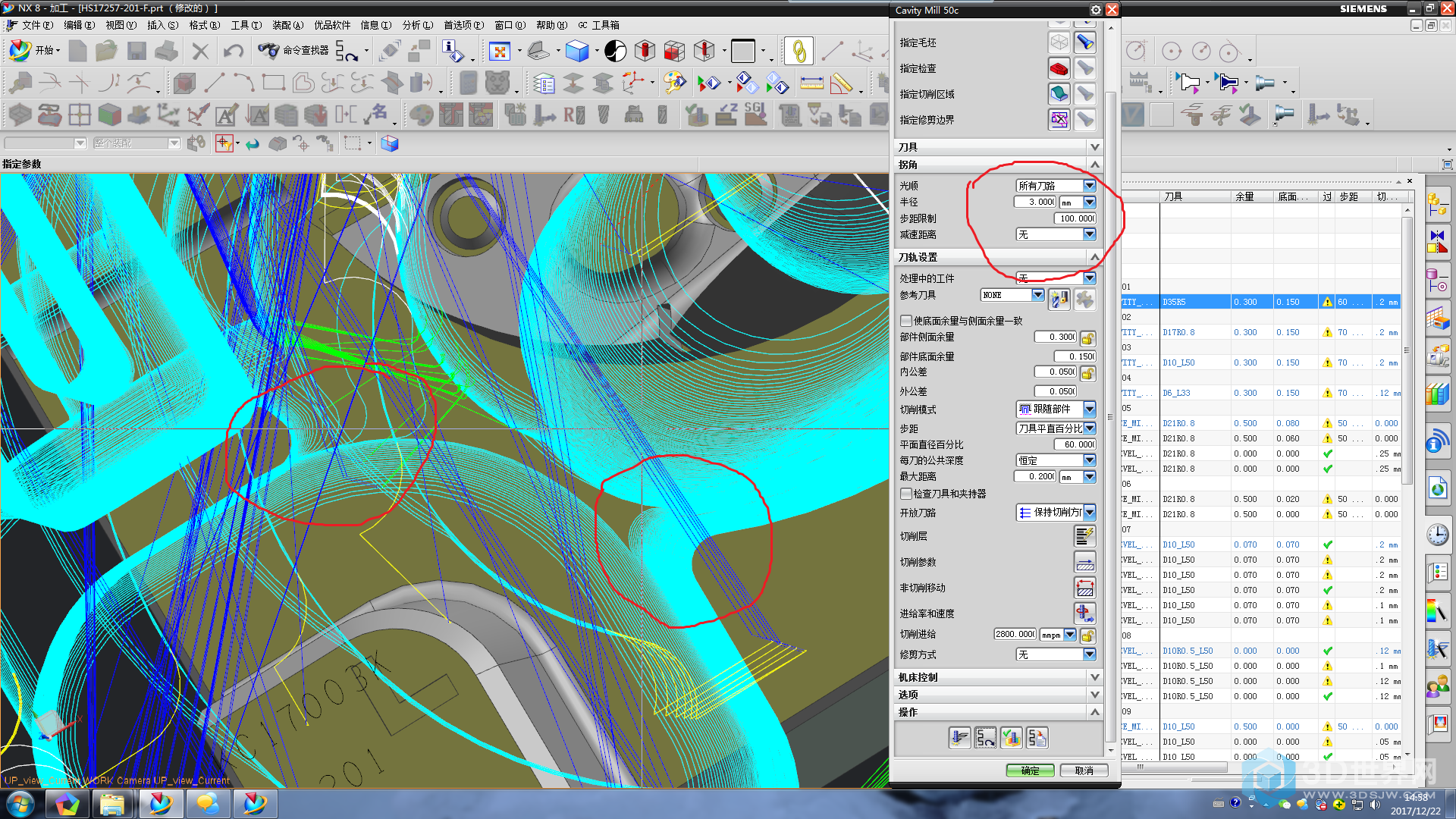Click the Undo arrow in main toolbar
Image resolution: width=1456 pixels, height=819 pixels.
pyautogui.click(x=233, y=52)
